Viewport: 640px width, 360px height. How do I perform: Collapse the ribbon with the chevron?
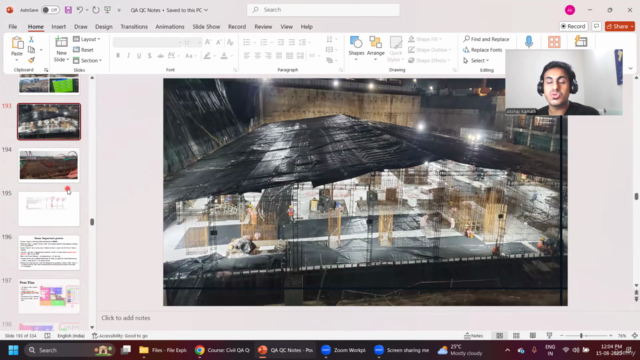(631, 69)
